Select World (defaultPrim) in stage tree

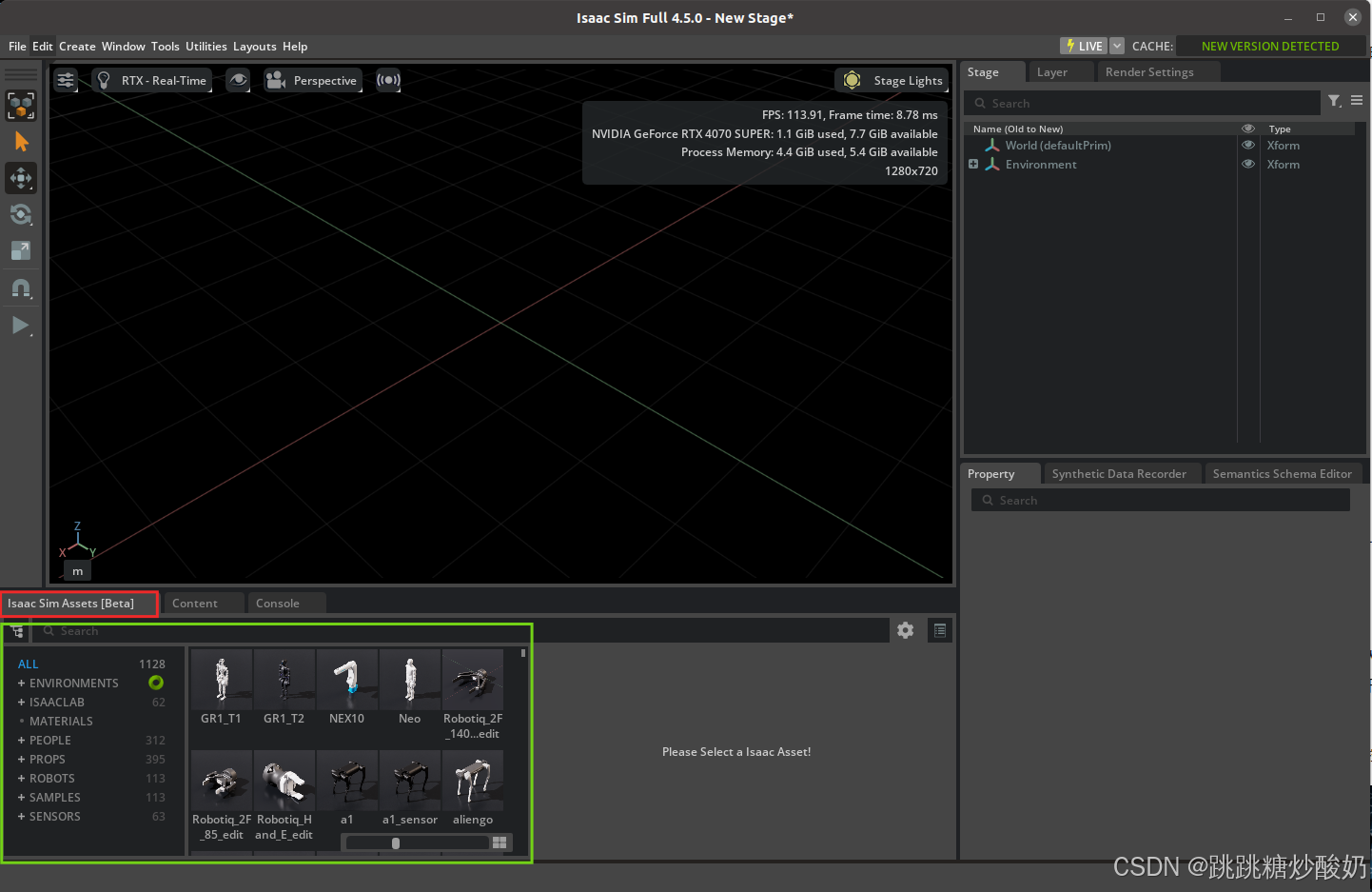[1057, 146]
